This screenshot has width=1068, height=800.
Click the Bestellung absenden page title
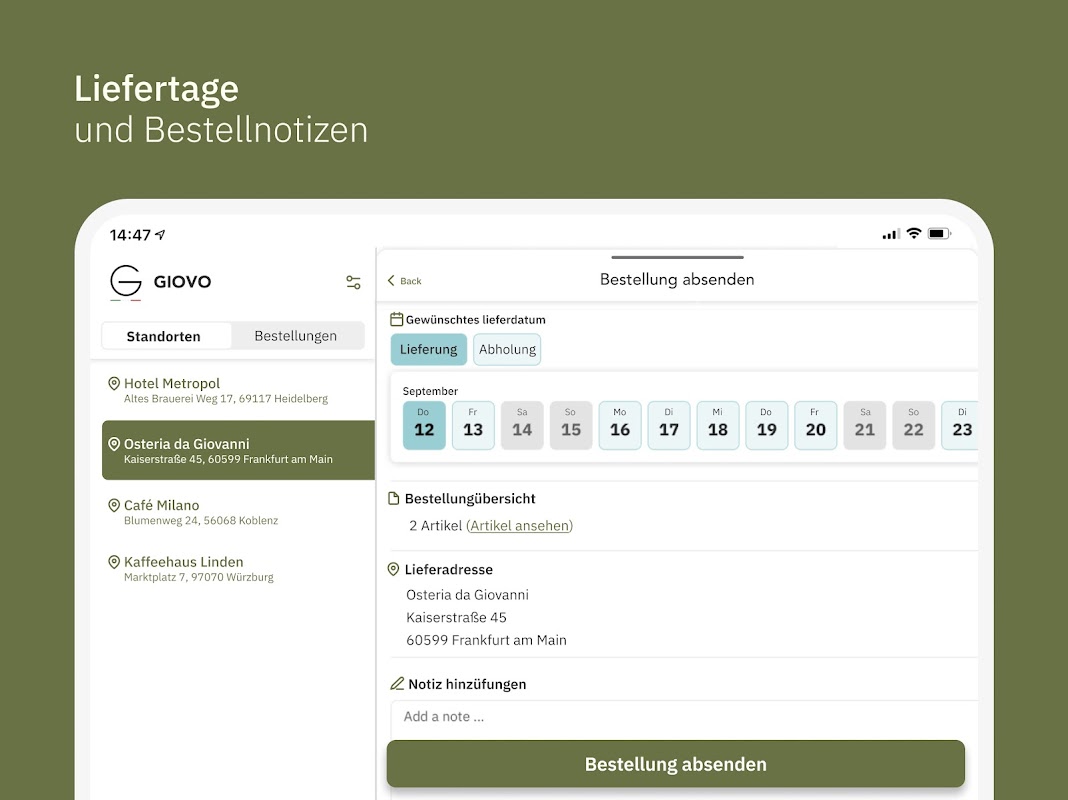click(677, 279)
